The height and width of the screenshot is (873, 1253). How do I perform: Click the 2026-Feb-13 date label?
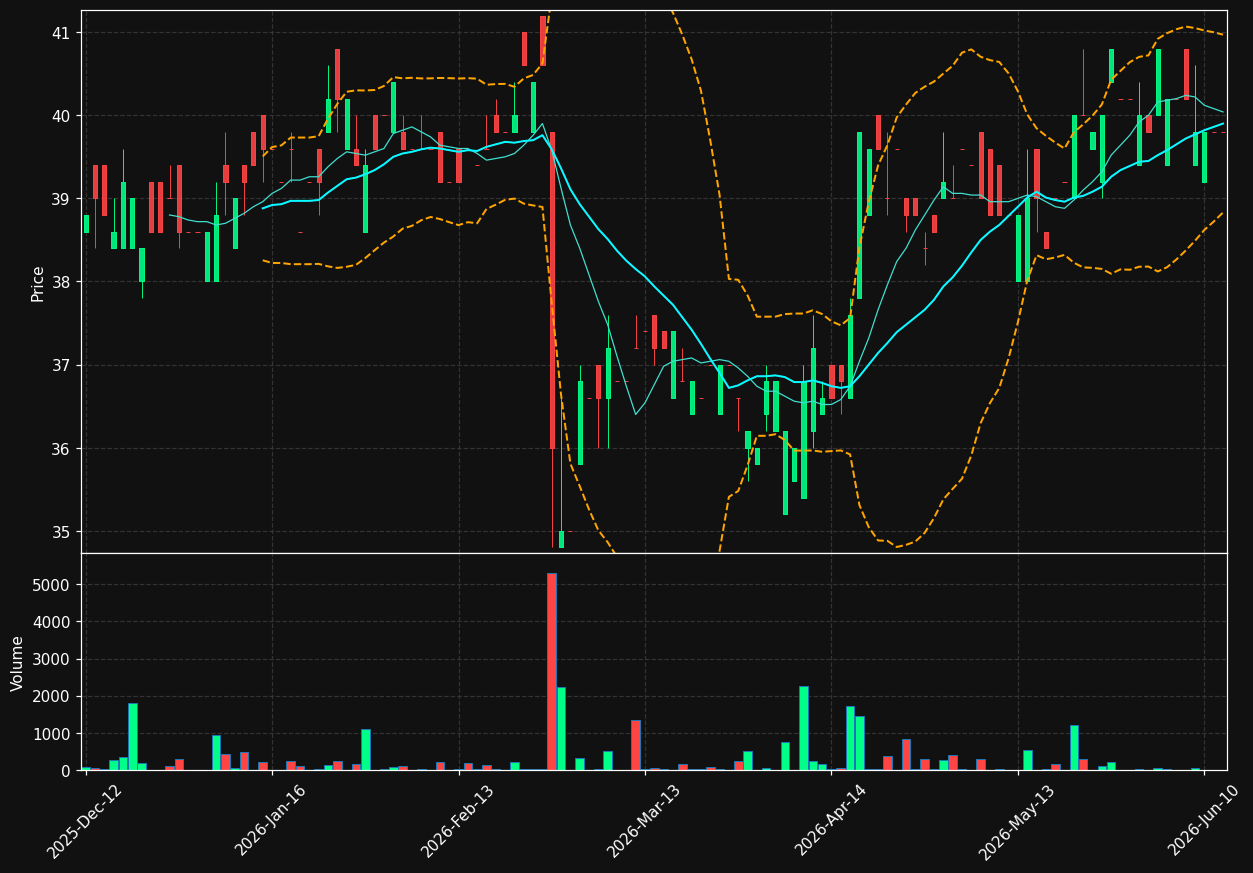pyautogui.click(x=457, y=821)
